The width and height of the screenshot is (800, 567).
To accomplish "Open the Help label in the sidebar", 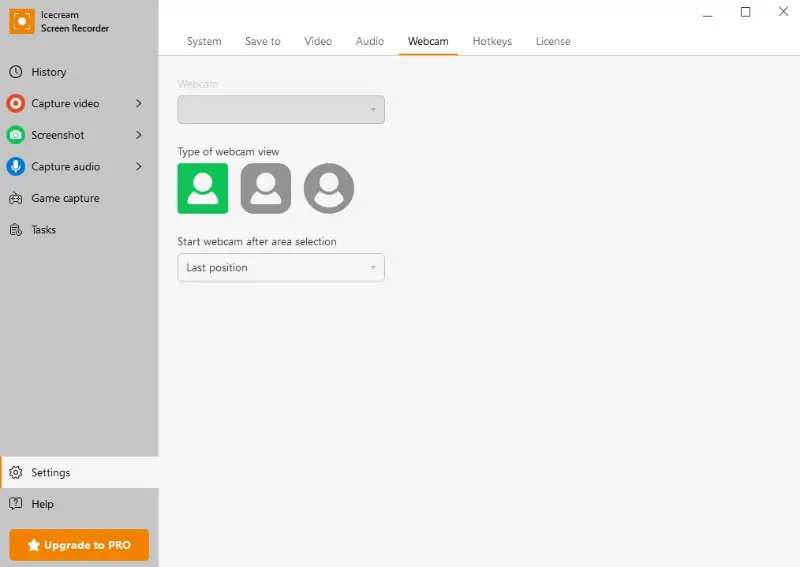I will tap(42, 504).
